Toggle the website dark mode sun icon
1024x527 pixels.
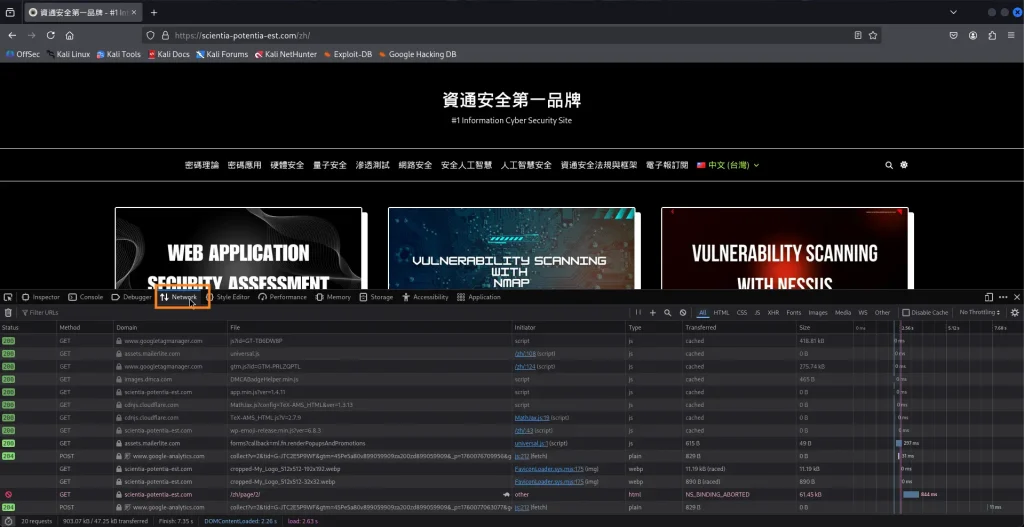(x=904, y=165)
